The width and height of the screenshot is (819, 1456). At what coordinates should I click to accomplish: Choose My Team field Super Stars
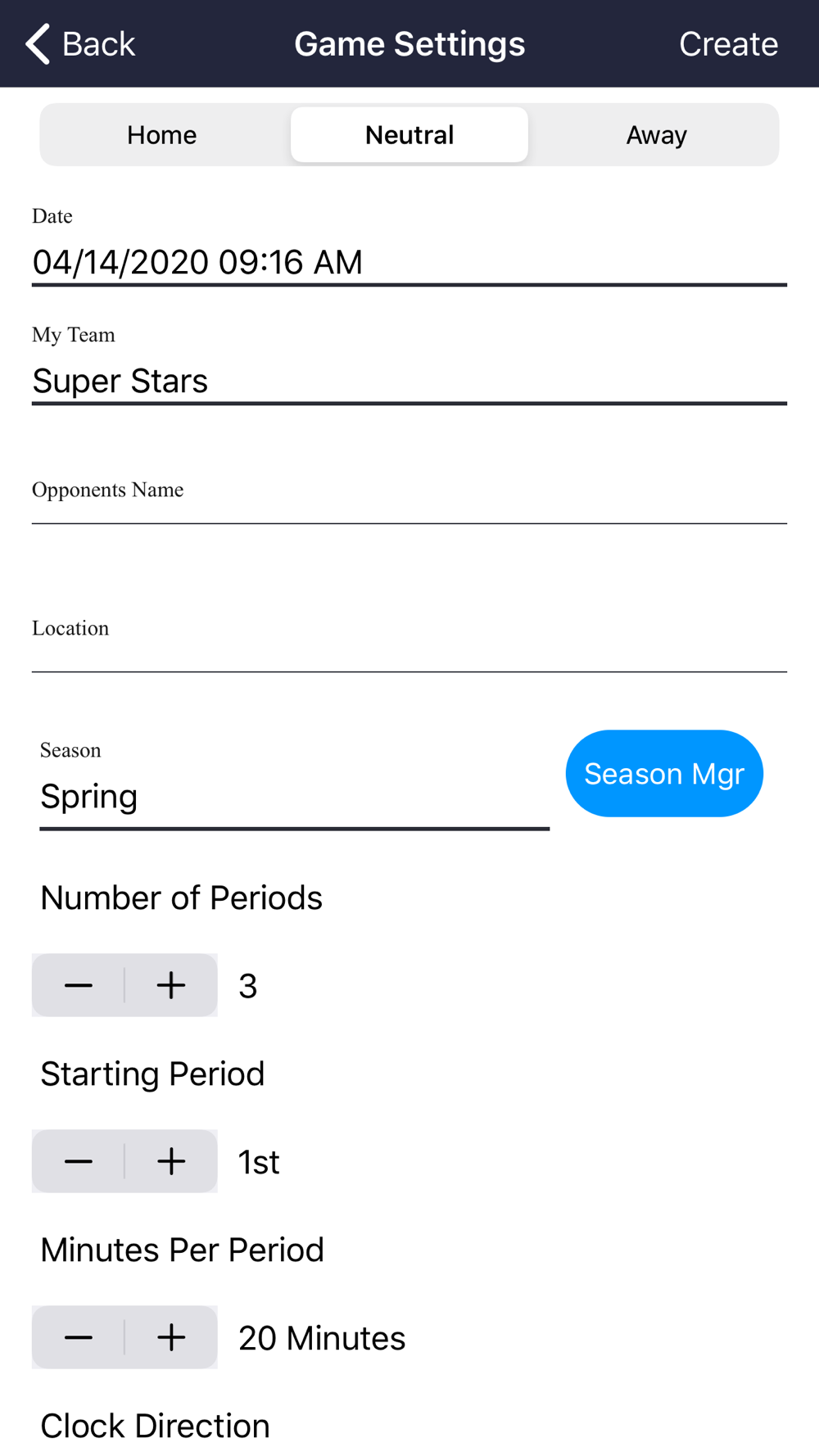pyautogui.click(x=409, y=381)
